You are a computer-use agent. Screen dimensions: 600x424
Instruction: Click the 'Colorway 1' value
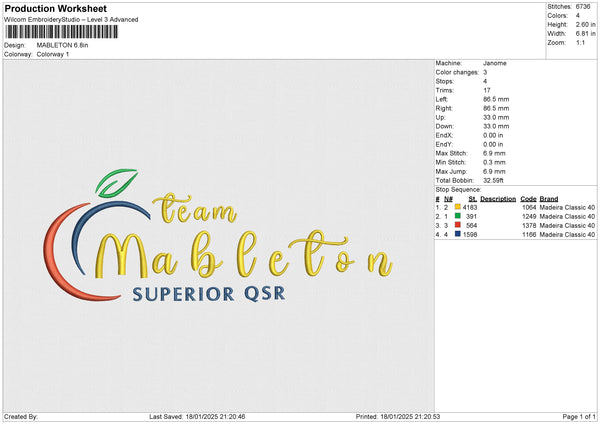53,54
